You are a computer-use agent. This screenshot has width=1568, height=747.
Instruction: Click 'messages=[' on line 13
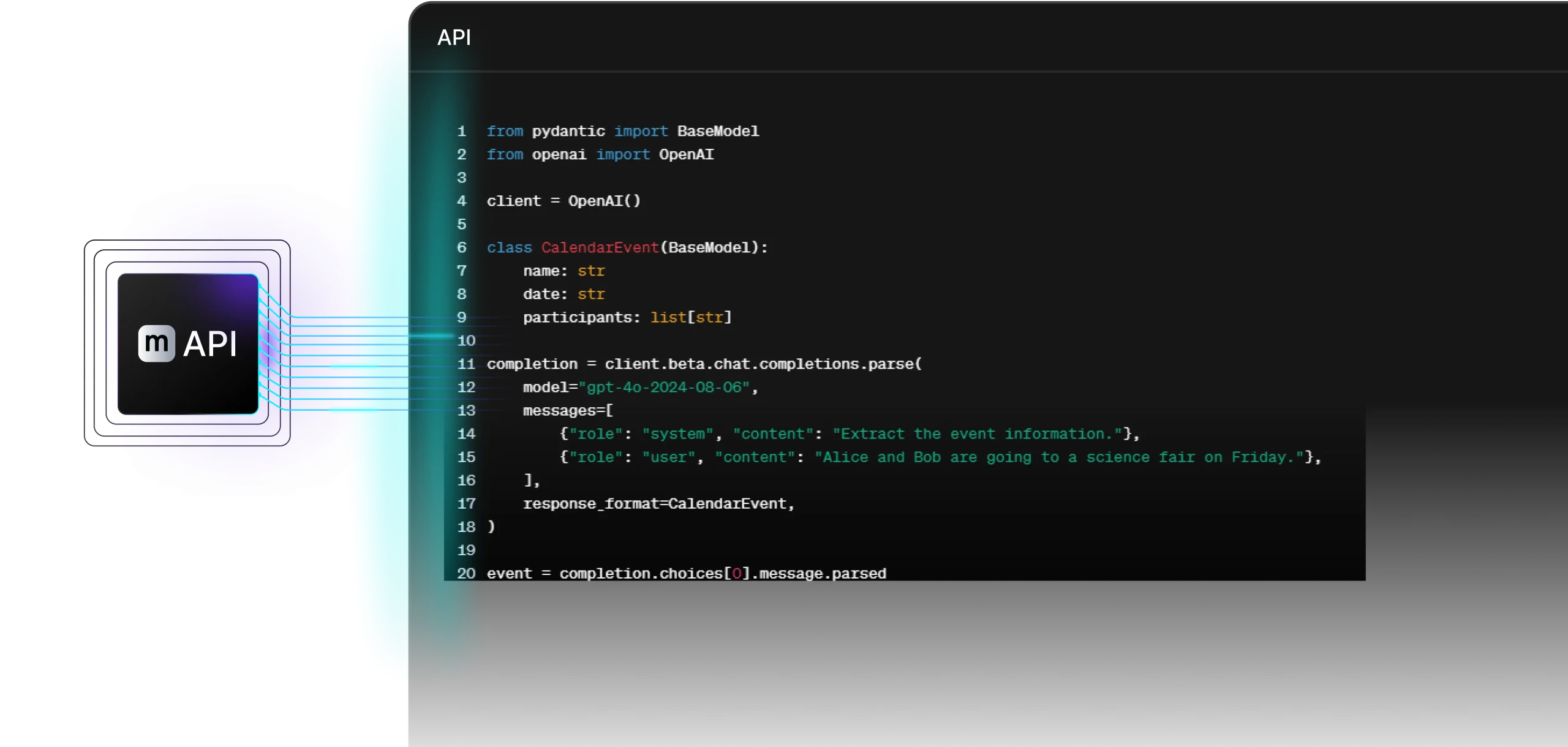tap(568, 411)
